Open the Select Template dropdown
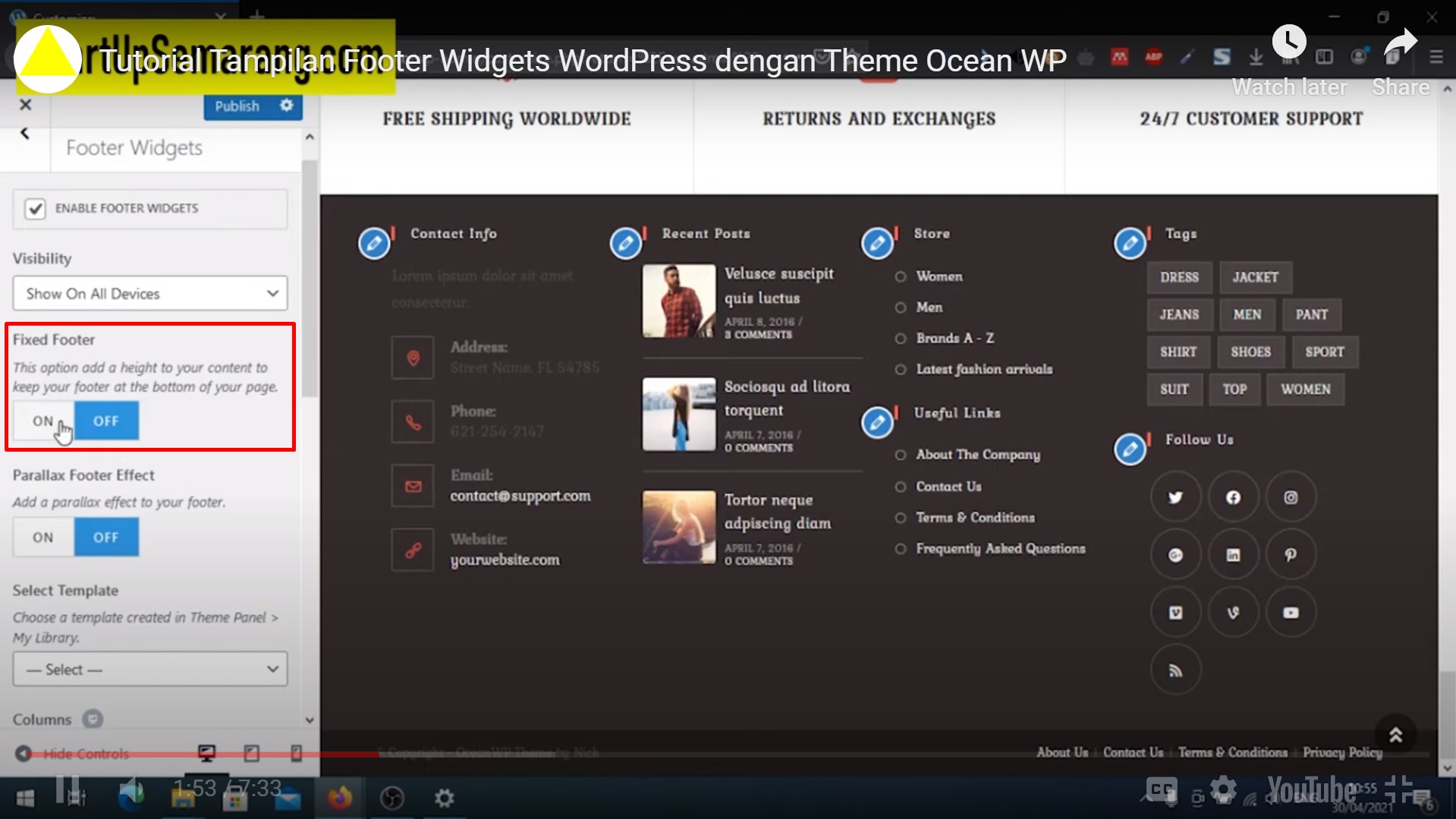The image size is (1456, 819). [150, 669]
